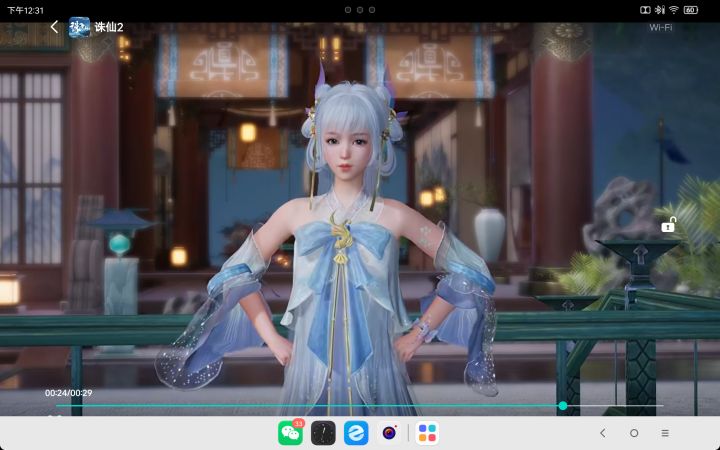Tap the Wi-Fi network label
720x450 pixels.
(661, 28)
